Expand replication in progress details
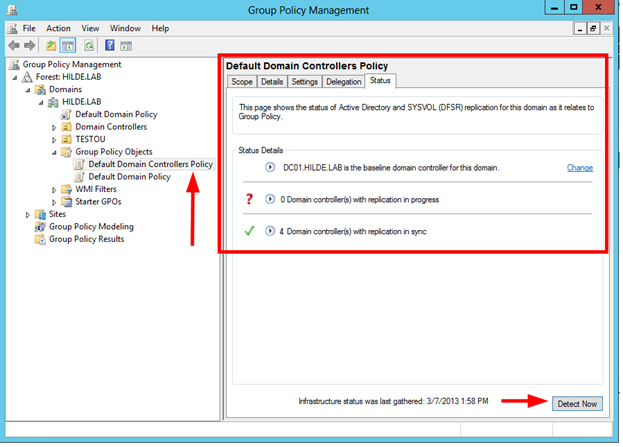 [270, 199]
